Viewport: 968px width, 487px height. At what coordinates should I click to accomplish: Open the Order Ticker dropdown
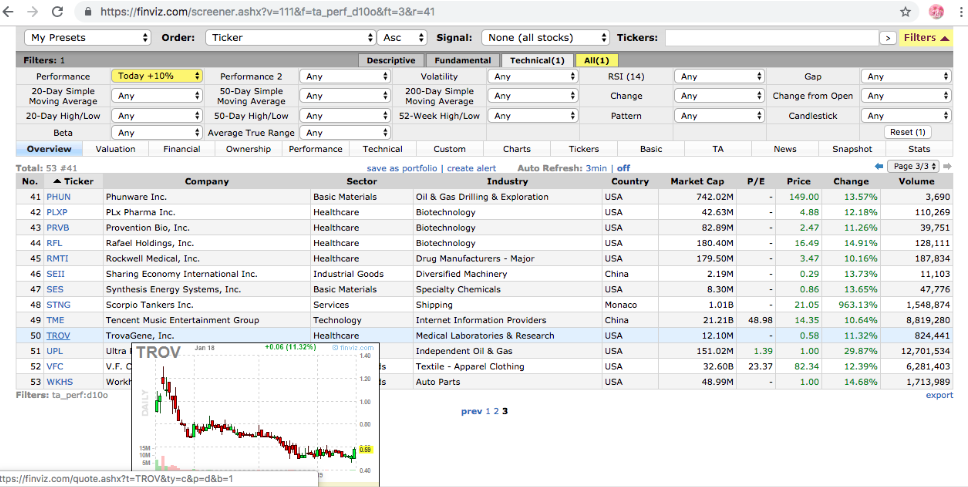(290, 38)
